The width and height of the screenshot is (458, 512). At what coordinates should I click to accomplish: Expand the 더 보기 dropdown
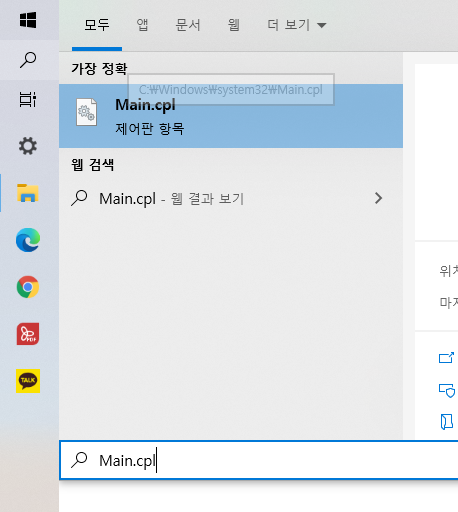[297, 25]
